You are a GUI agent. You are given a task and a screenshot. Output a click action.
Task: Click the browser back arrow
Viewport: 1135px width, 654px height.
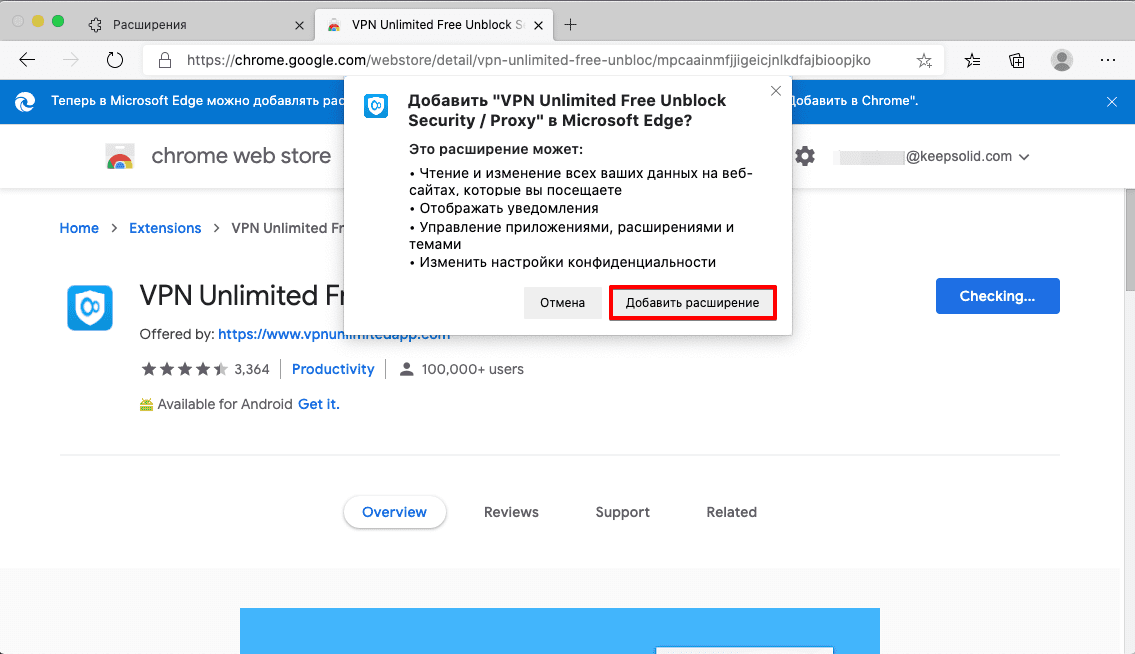point(27,60)
